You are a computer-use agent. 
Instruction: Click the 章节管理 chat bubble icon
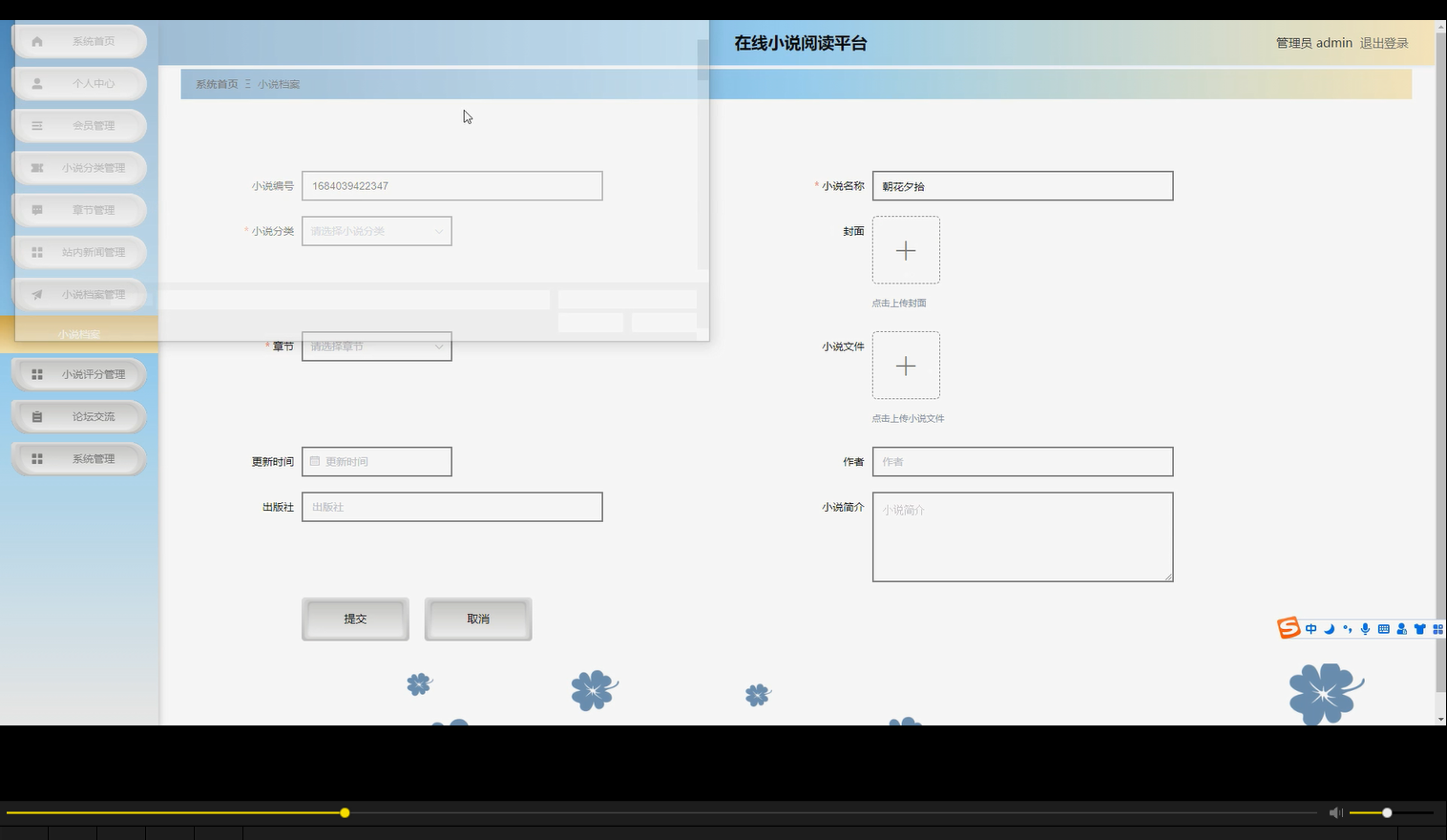click(x=37, y=210)
